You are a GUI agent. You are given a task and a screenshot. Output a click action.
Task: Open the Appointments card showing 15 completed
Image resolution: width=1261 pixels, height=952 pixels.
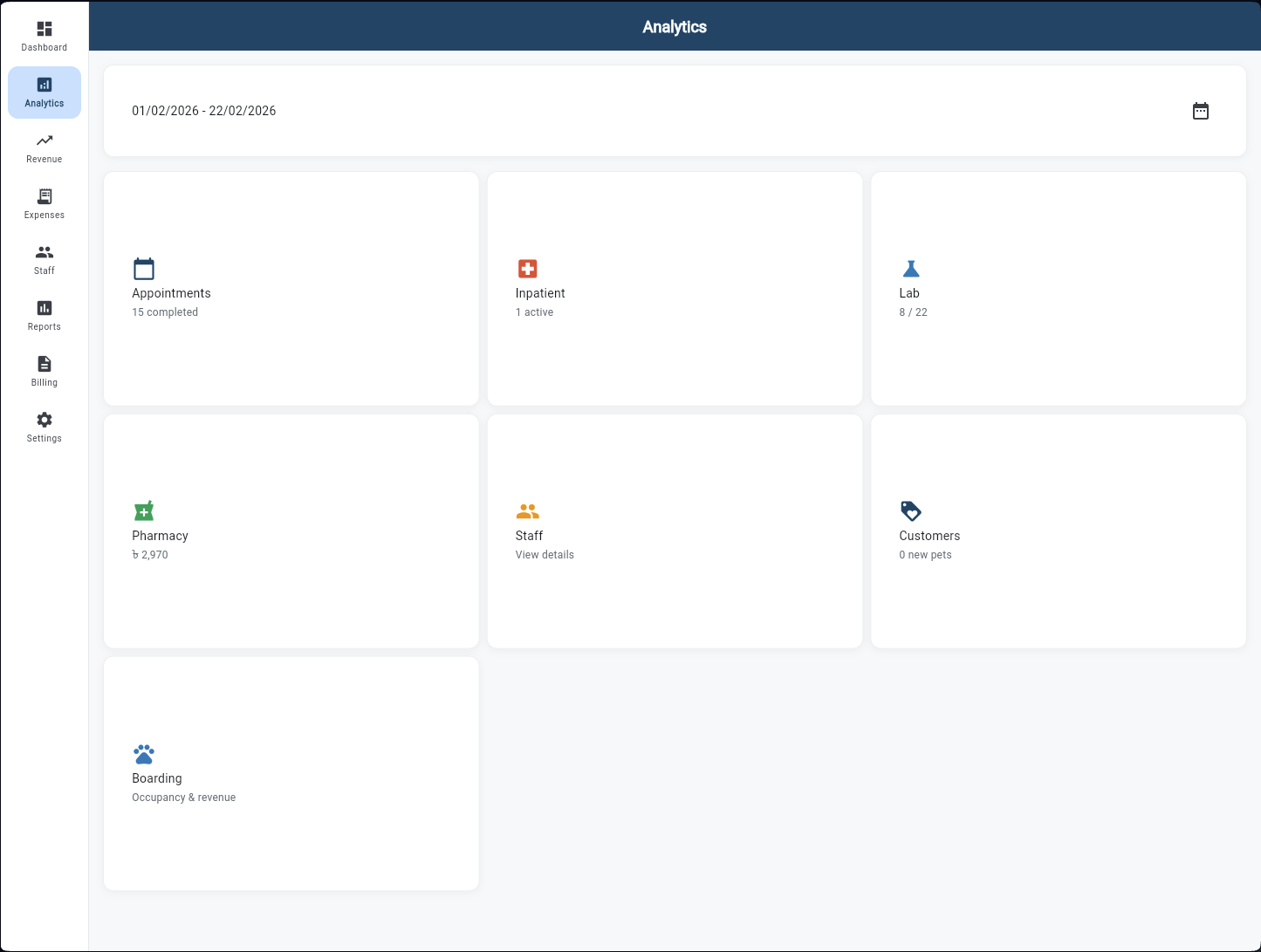point(291,288)
